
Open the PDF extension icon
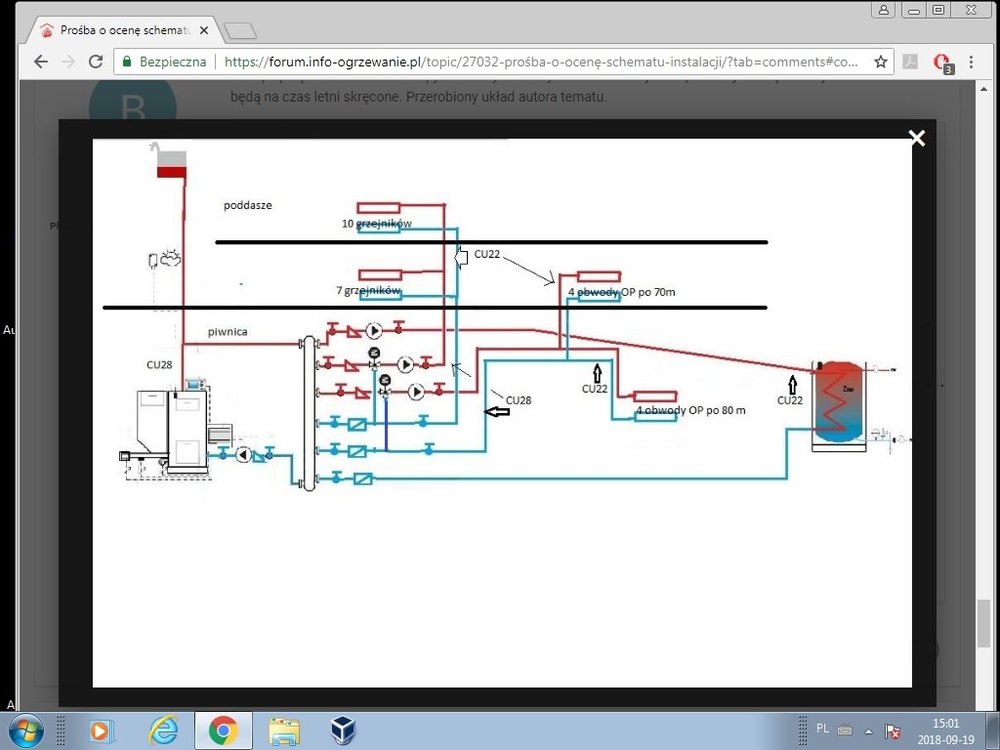(x=911, y=62)
